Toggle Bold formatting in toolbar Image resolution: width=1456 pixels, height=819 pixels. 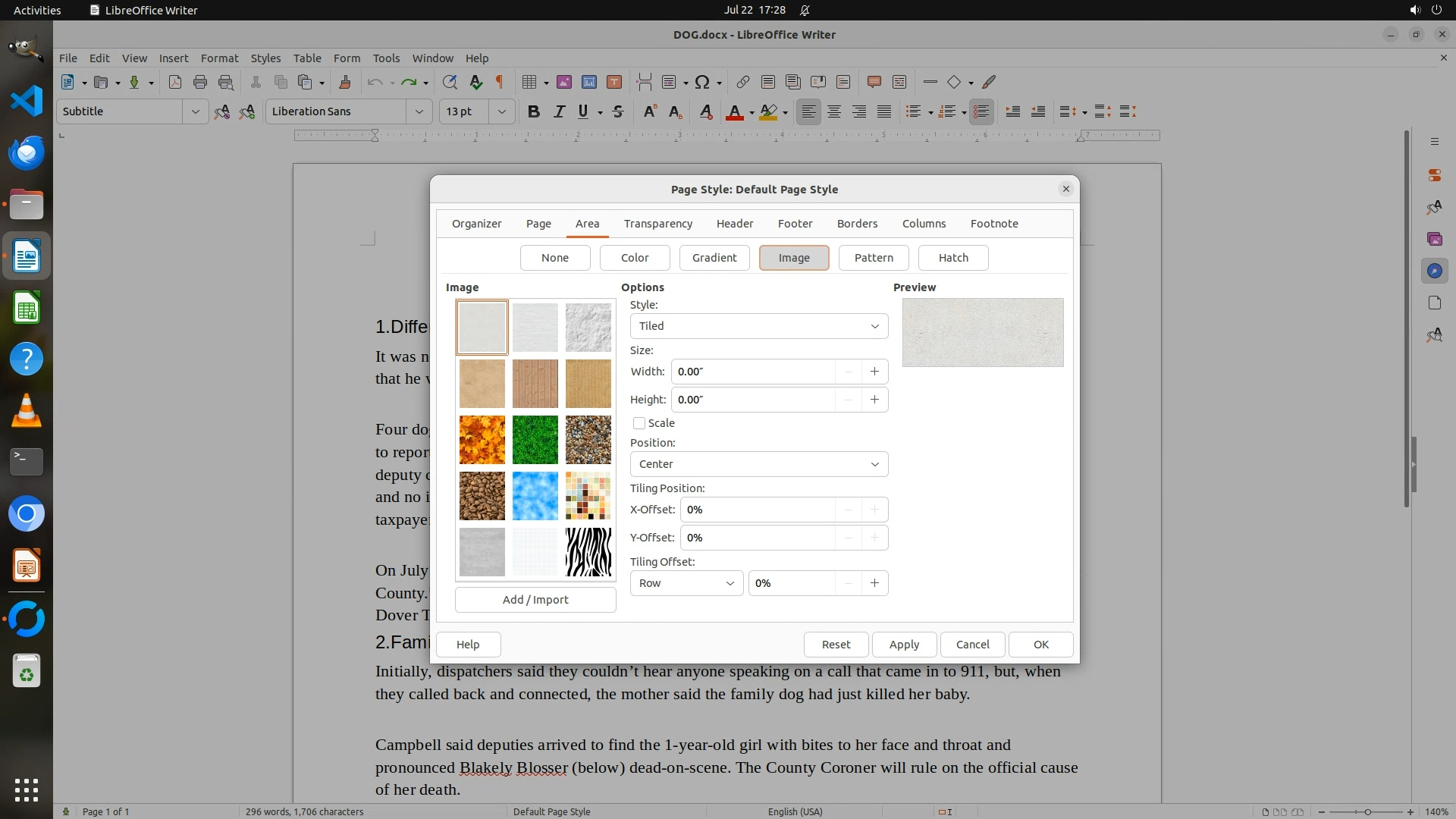click(x=533, y=111)
